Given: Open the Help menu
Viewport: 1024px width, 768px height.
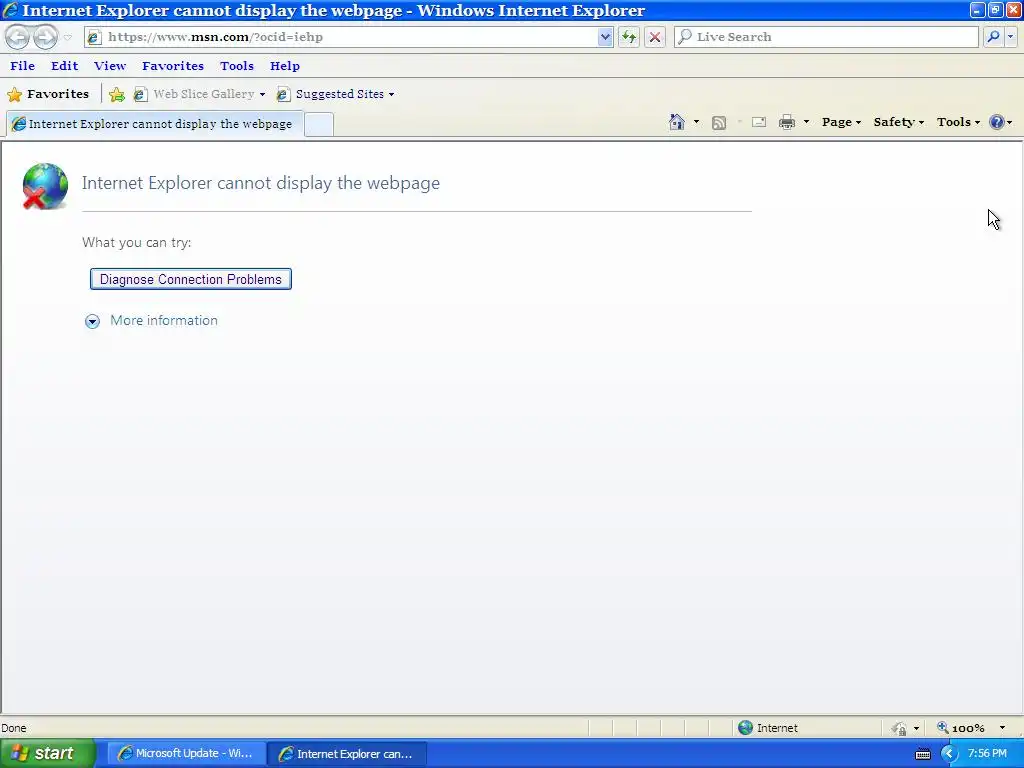Looking at the screenshot, I should point(285,66).
